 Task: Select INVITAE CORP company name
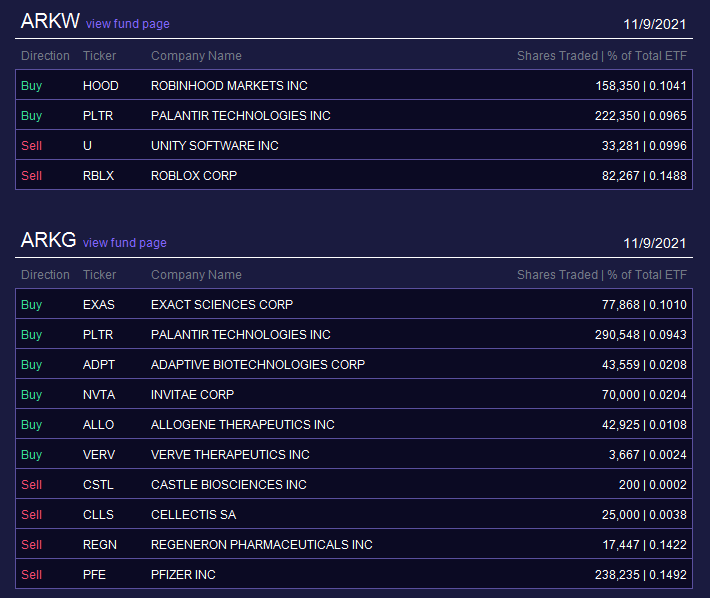[192, 394]
